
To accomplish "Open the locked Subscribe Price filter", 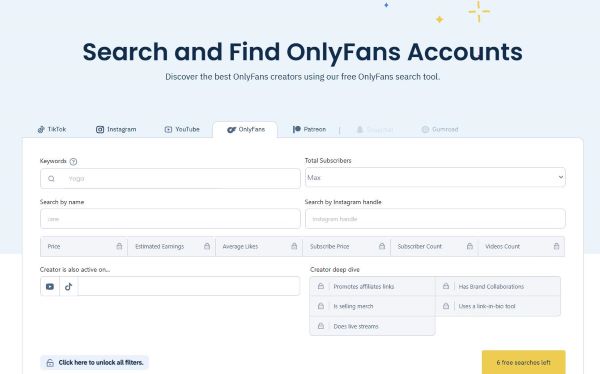I will coord(347,247).
